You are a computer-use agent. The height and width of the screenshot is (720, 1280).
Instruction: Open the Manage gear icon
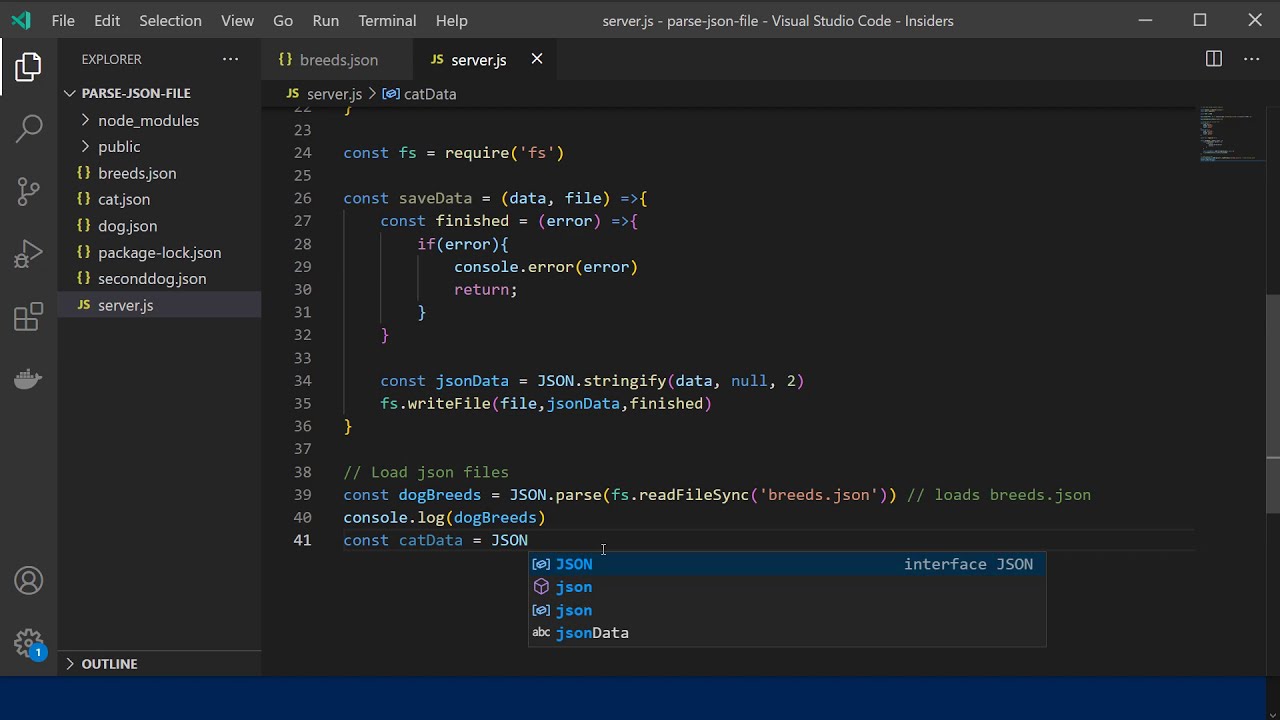pos(28,643)
